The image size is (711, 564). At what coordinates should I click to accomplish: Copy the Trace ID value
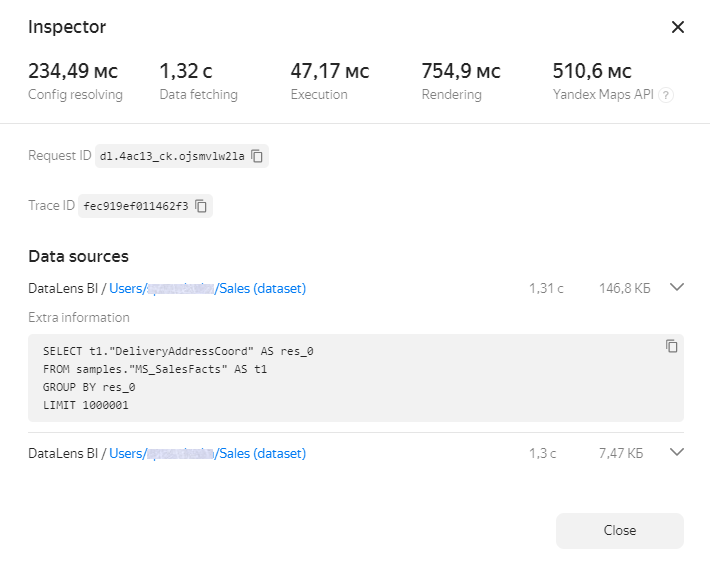pos(201,206)
